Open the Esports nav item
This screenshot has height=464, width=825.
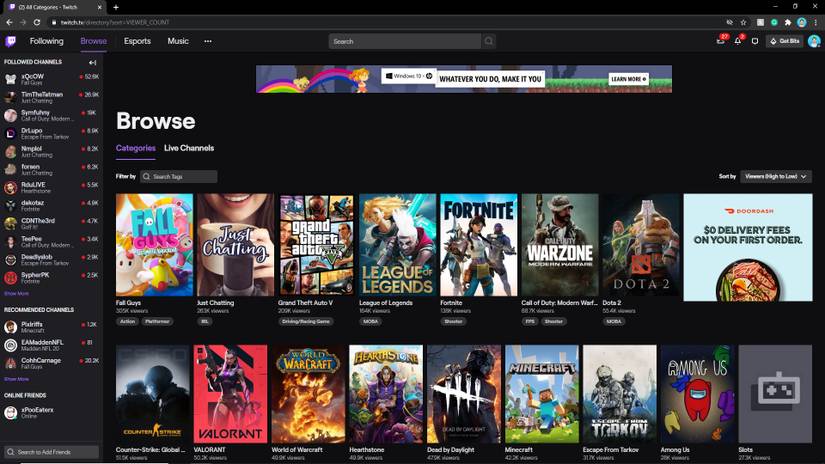(x=137, y=41)
